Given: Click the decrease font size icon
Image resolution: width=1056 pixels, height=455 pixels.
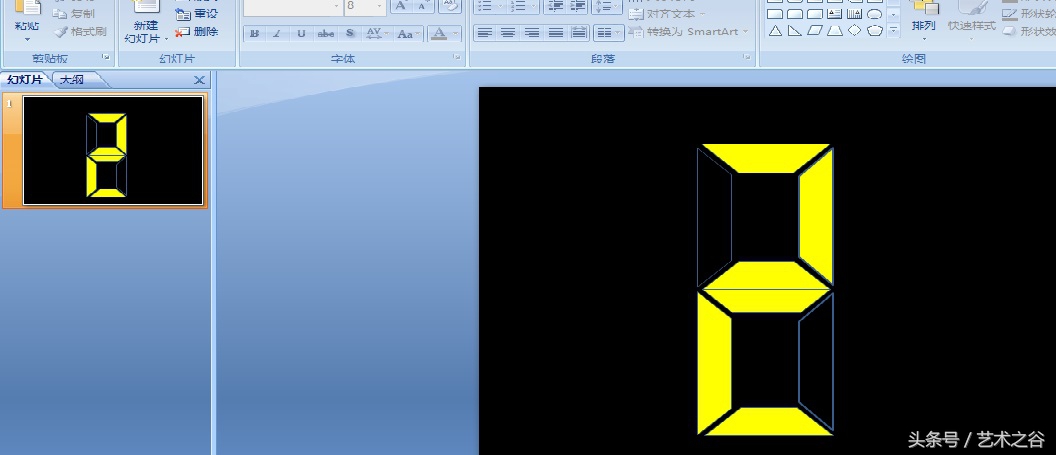Looking at the screenshot, I should [x=423, y=6].
